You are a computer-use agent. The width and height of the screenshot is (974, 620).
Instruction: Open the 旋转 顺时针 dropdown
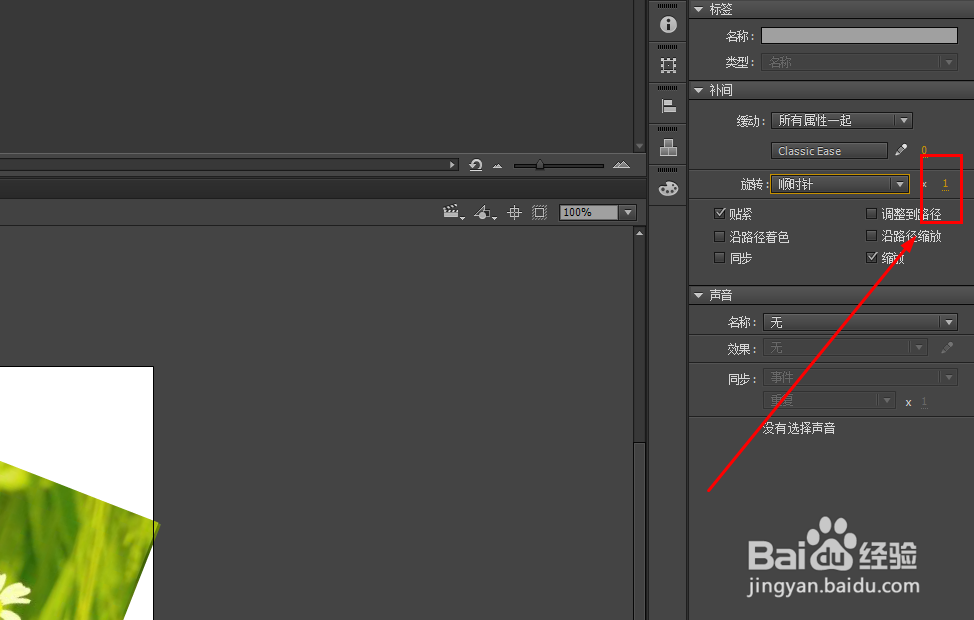pos(840,184)
